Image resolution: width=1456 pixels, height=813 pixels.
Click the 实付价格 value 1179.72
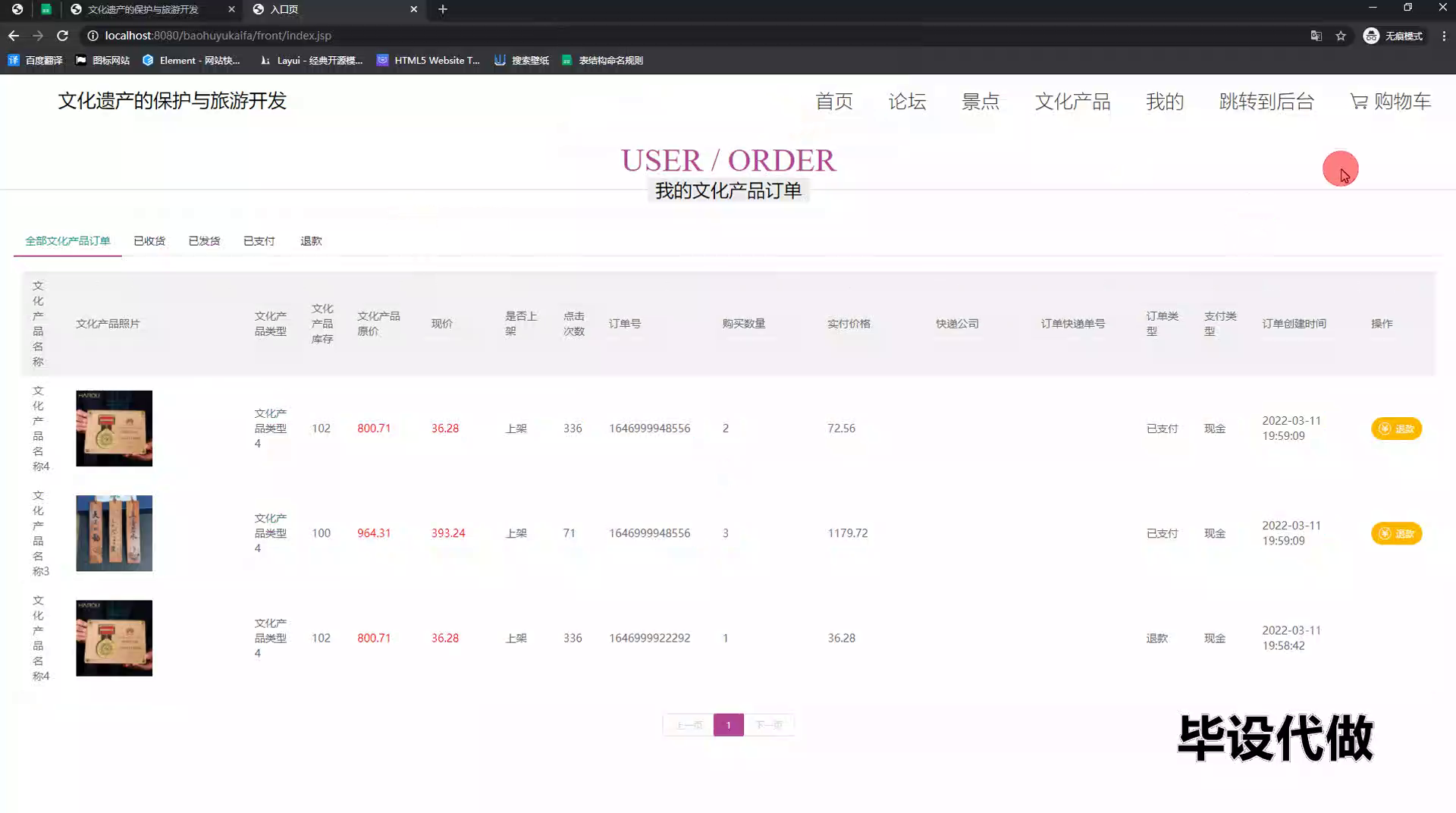pyautogui.click(x=847, y=533)
